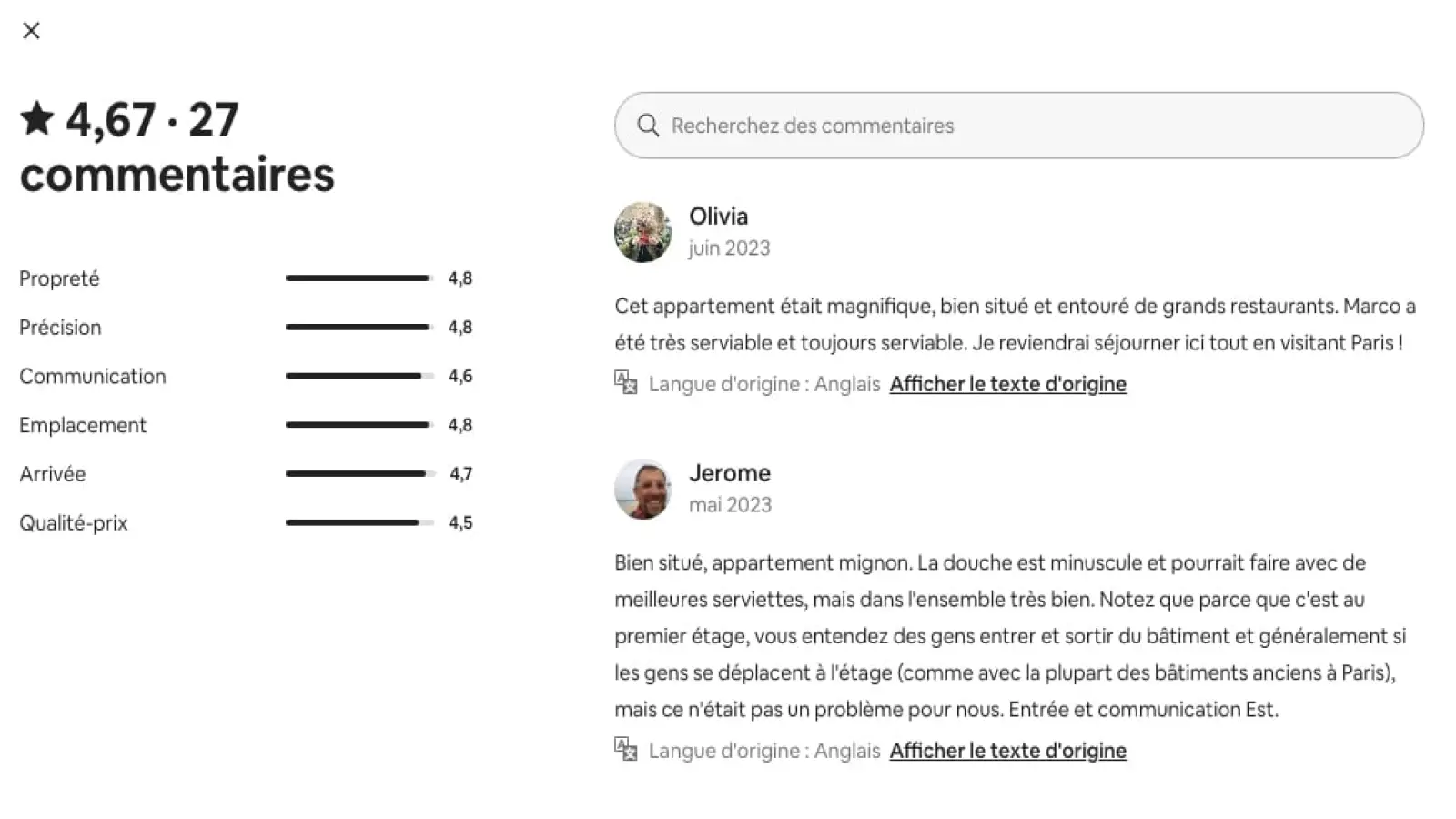The image size is (1456, 819).
Task: Focus the Recherchez des commentaires search field
Action: point(1019,126)
